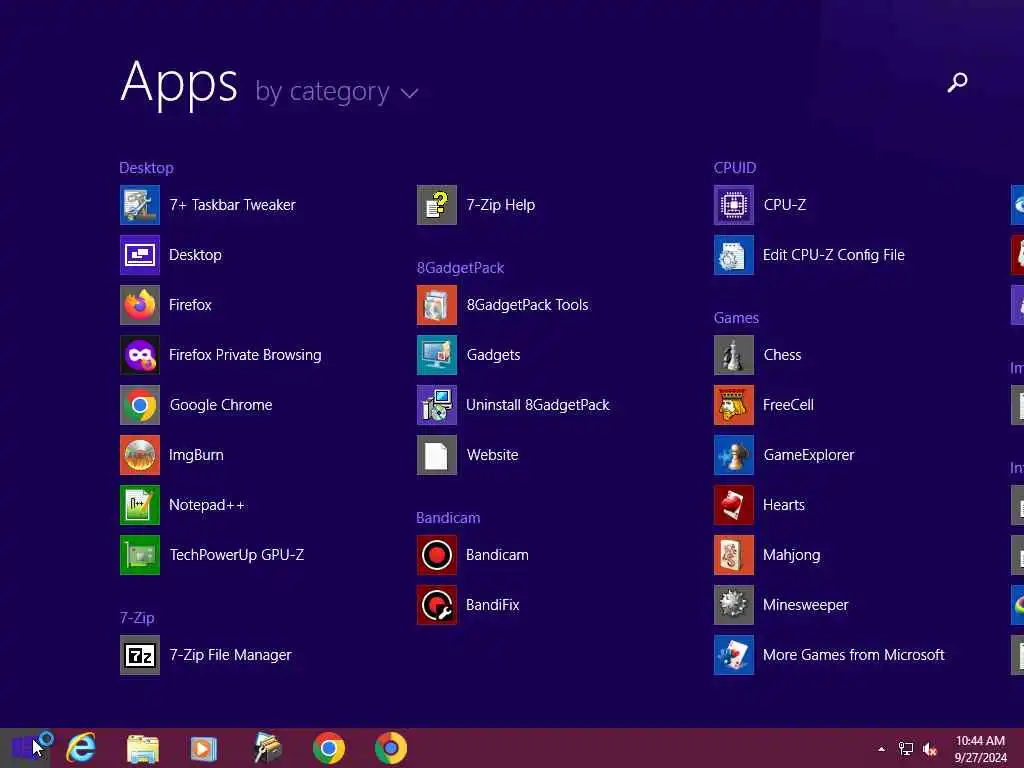Click the Start button on taskbar
Viewport: 1024px width, 768px height.
tap(25, 748)
